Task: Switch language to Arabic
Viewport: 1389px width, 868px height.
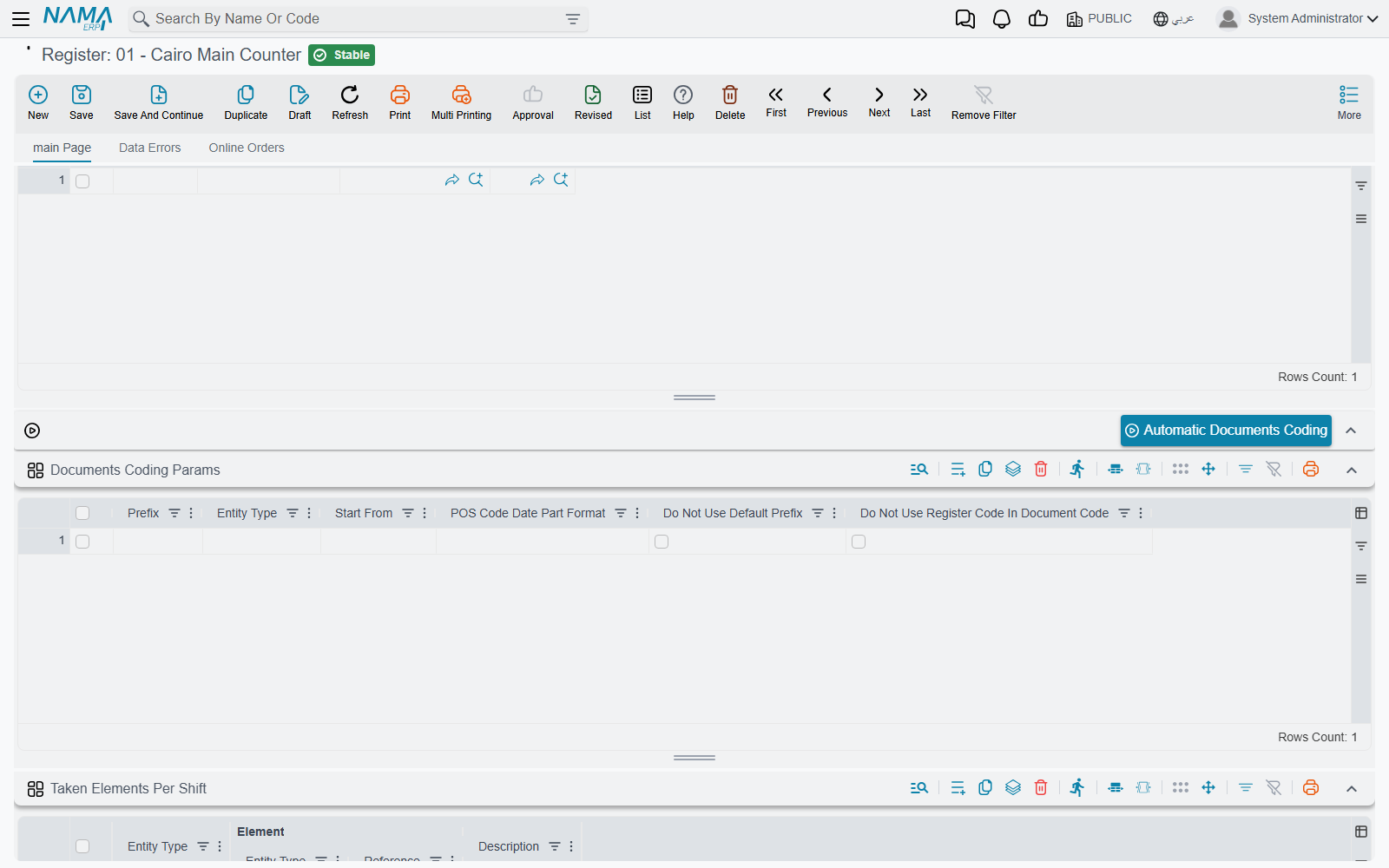Action: 1174,19
